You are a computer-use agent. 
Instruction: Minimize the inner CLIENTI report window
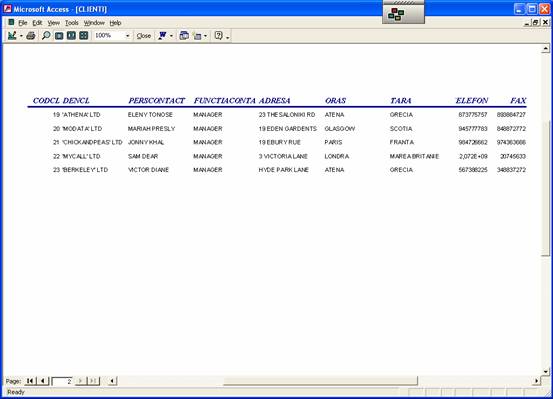click(527, 23)
